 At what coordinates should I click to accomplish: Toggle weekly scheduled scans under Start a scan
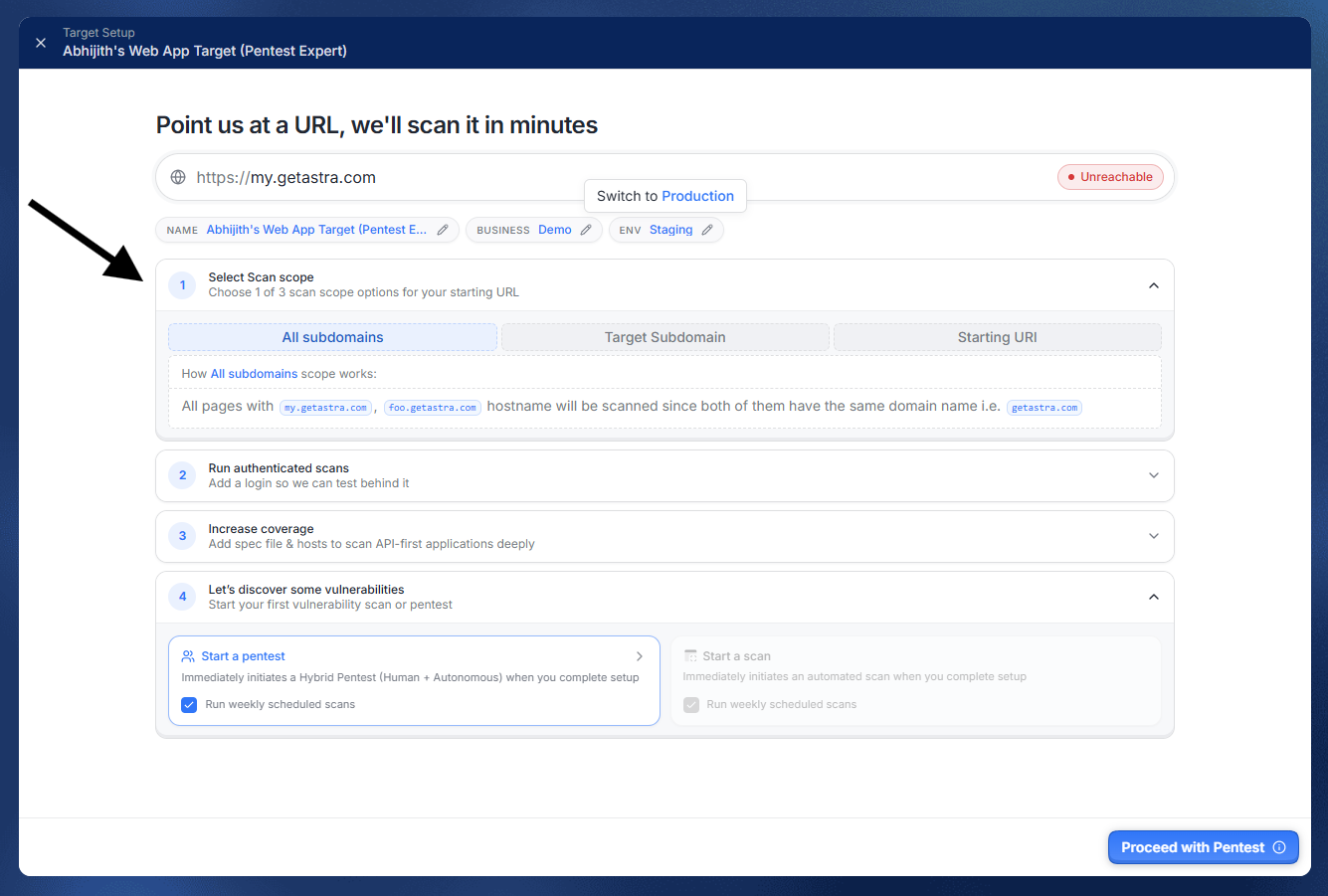click(x=691, y=705)
